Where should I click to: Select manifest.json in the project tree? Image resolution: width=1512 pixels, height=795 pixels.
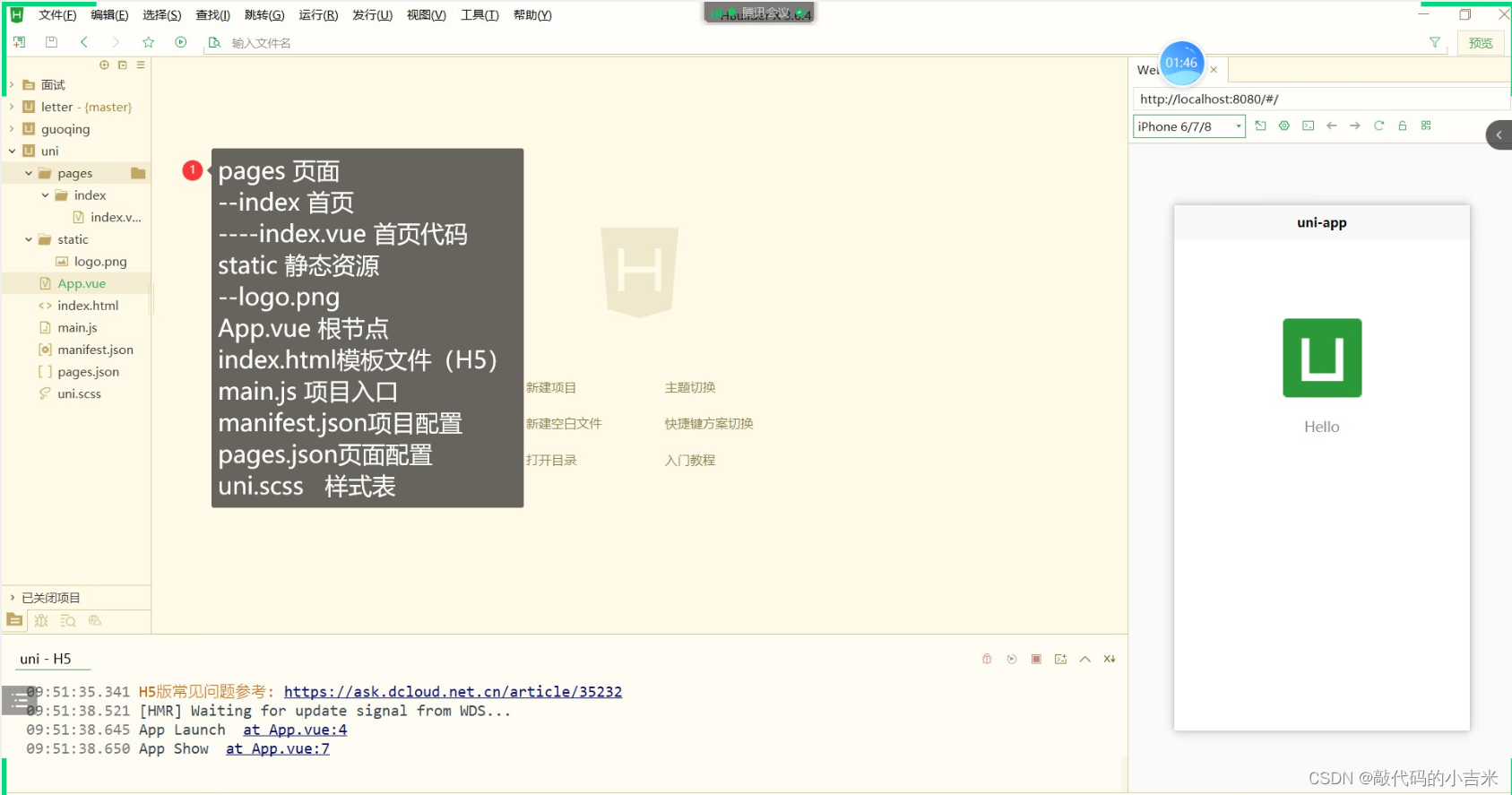tap(95, 350)
